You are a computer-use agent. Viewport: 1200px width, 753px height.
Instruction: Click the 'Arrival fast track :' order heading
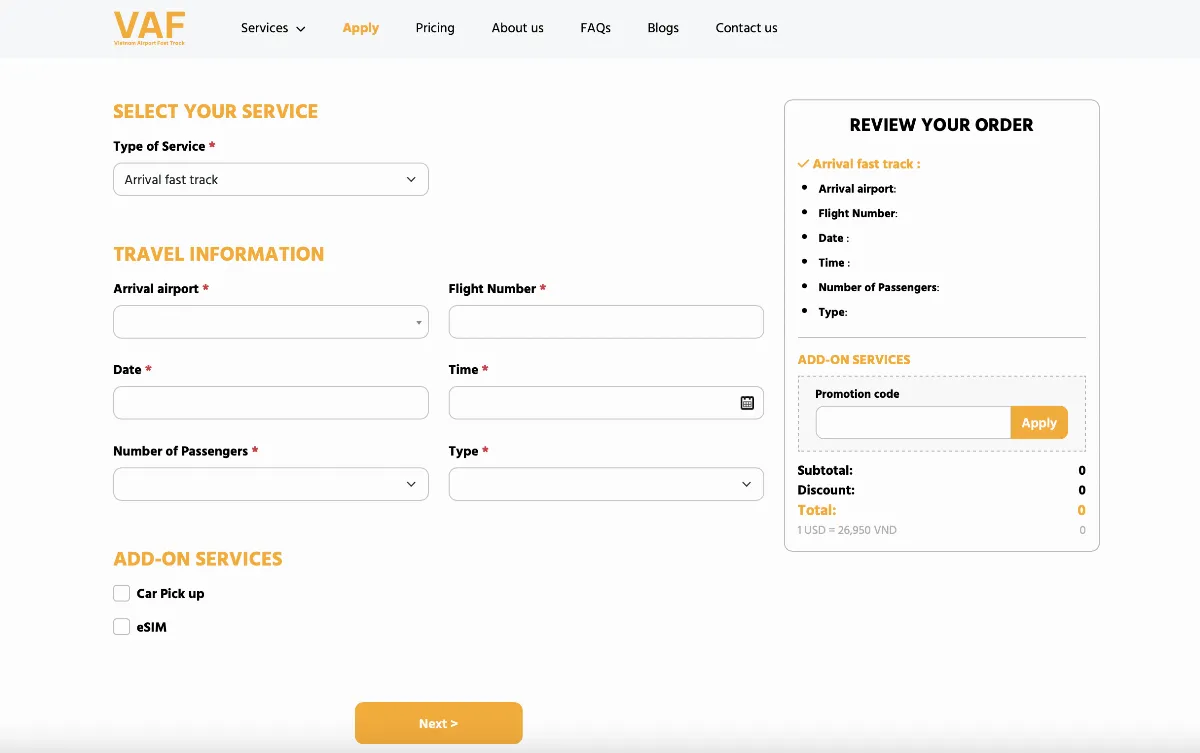coord(866,164)
